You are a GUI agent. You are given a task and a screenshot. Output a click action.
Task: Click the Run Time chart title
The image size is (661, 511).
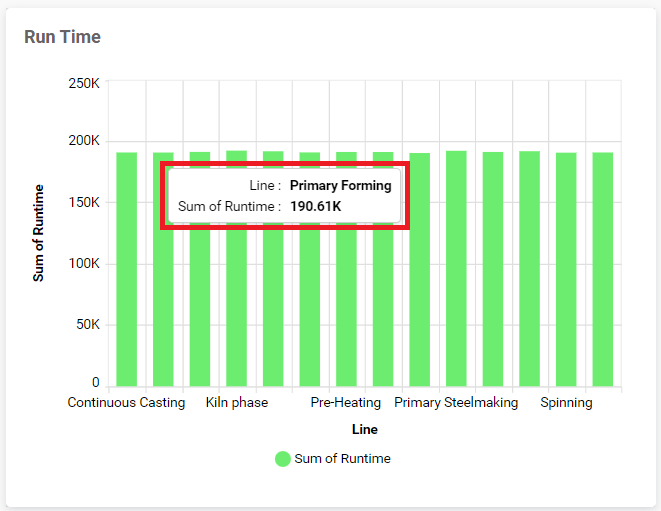coord(62,37)
